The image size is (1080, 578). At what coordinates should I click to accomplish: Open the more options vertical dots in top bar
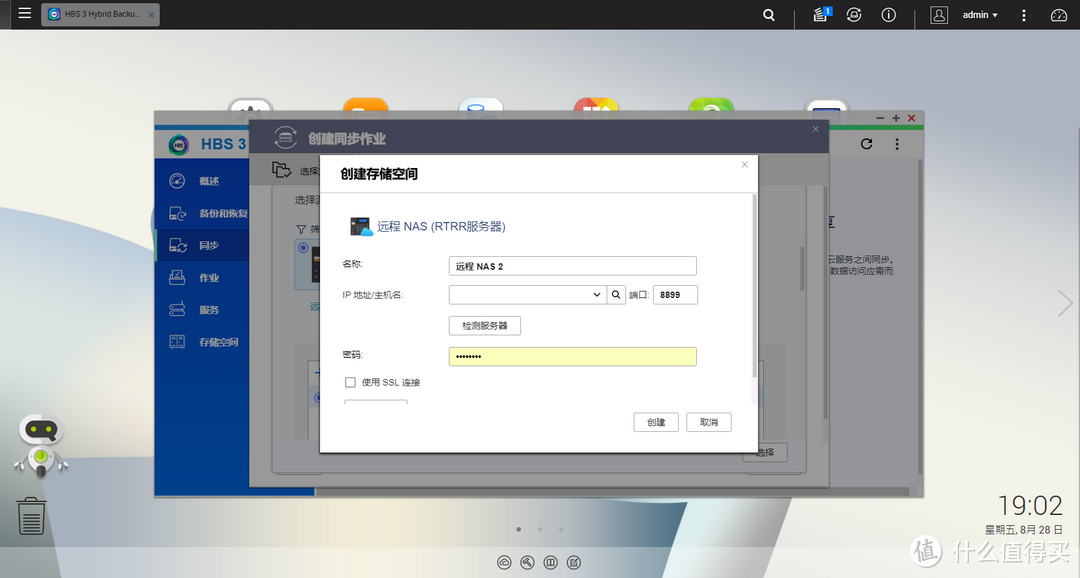pos(1024,14)
